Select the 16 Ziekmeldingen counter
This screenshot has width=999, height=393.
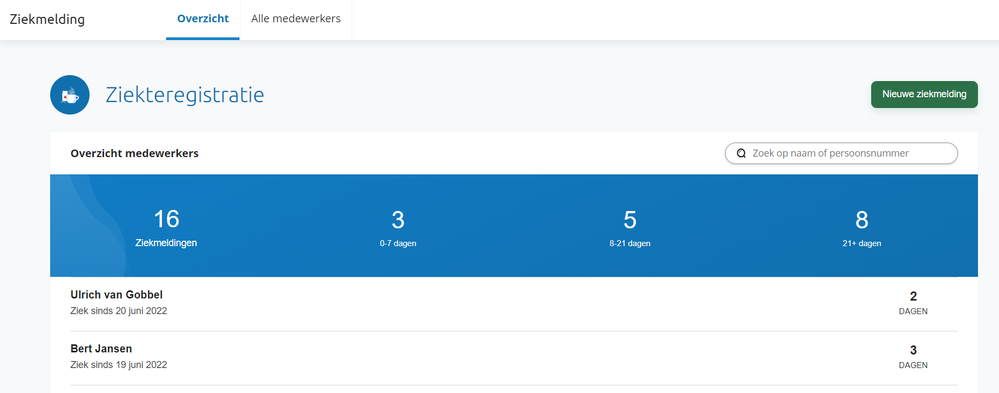coord(166,227)
